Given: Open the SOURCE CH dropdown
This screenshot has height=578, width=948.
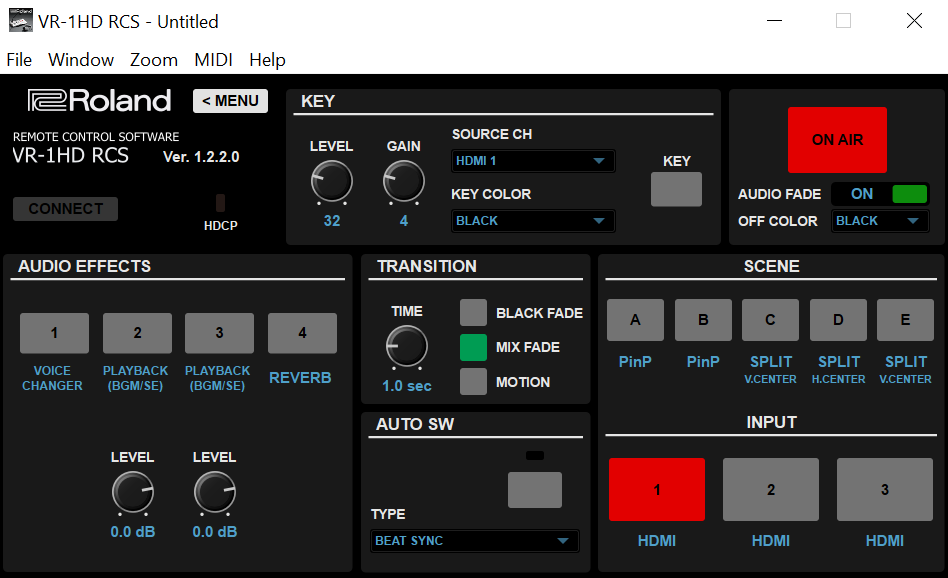Looking at the screenshot, I should tap(533, 161).
